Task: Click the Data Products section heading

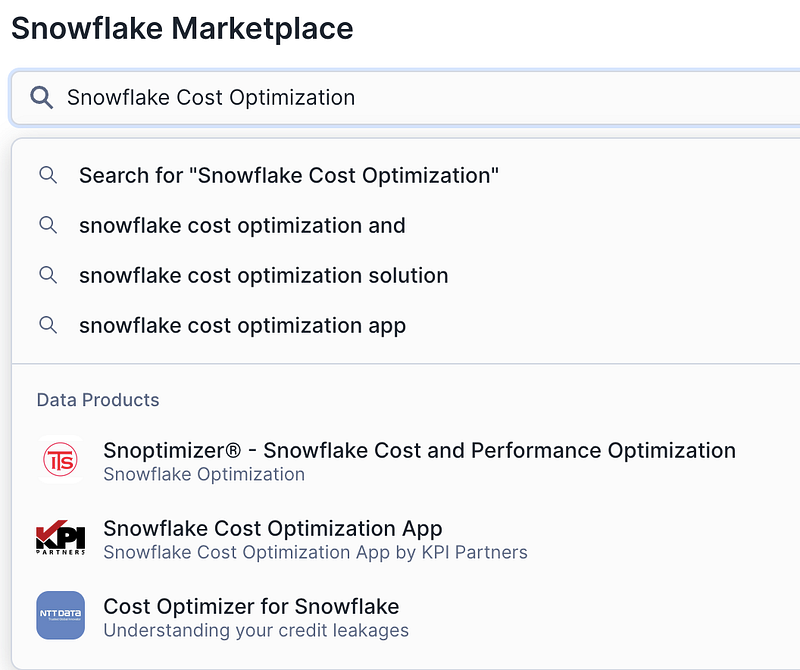Action: click(98, 400)
